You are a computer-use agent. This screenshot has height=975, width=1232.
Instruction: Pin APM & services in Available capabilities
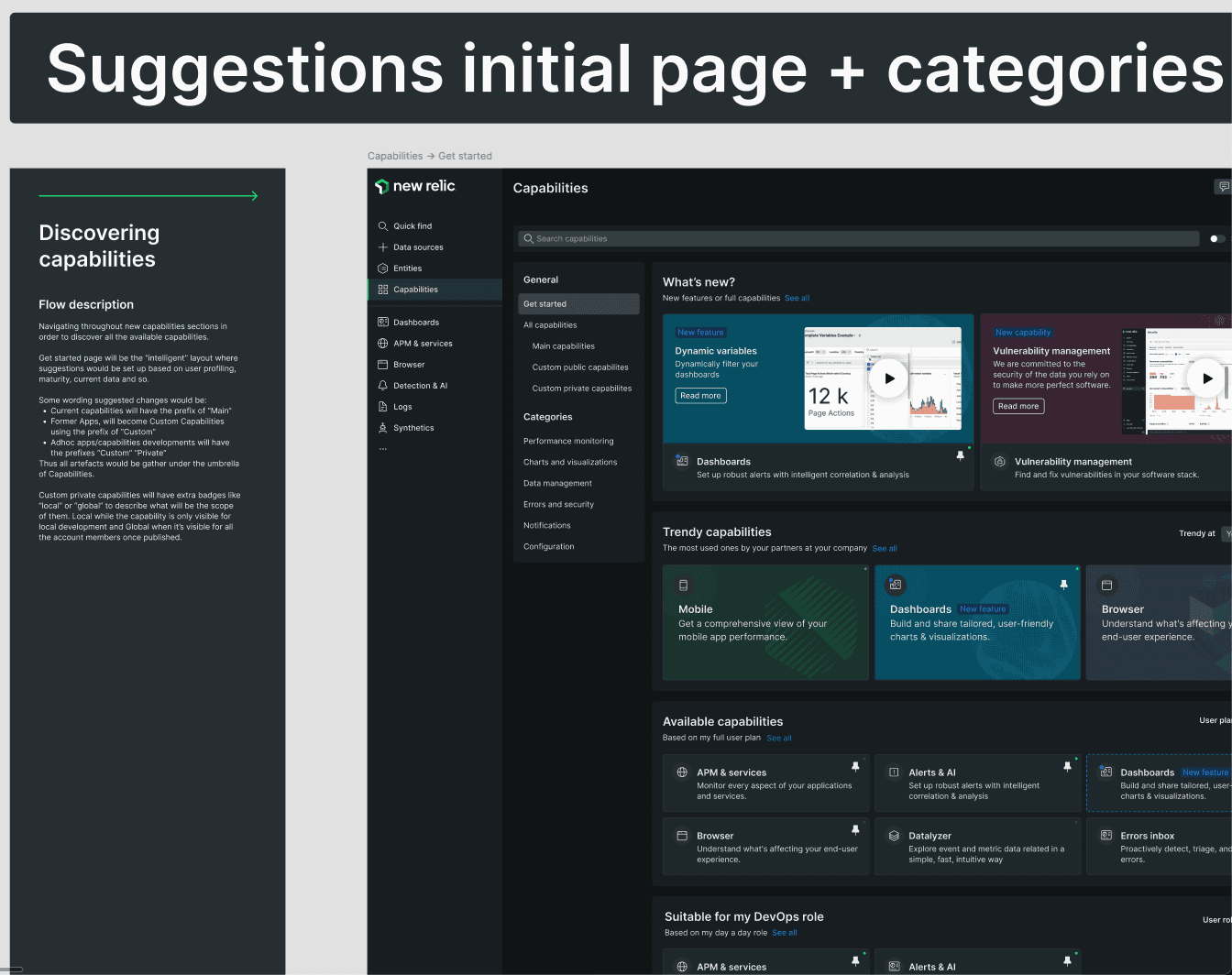855,766
